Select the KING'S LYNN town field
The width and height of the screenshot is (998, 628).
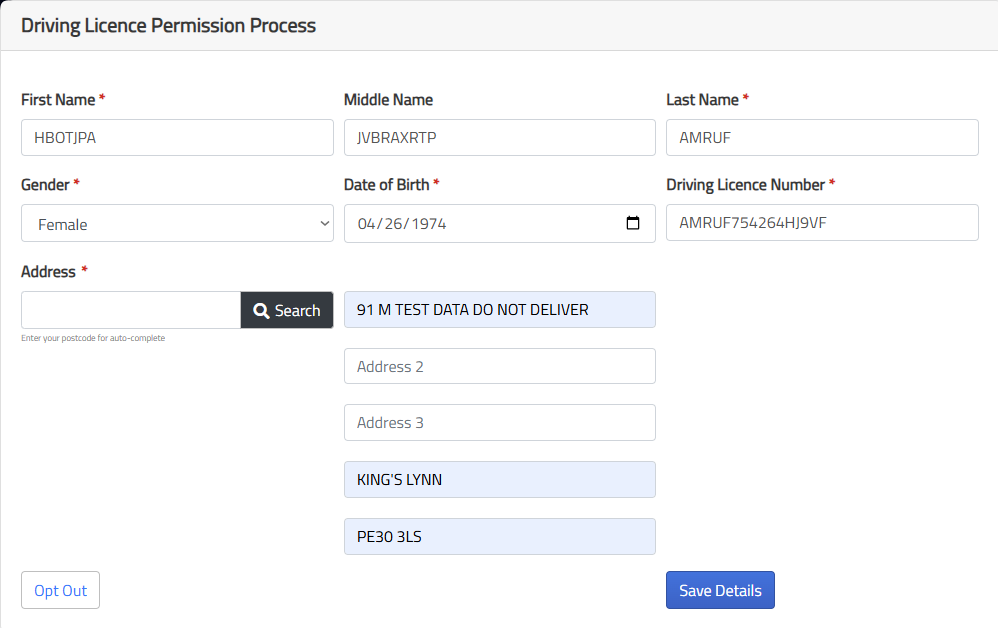[499, 479]
